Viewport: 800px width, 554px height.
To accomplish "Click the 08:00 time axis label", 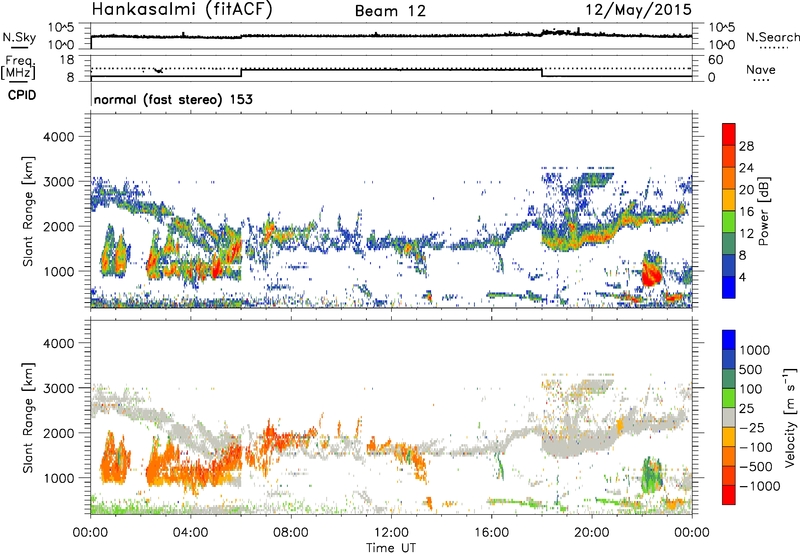I will tap(291, 533).
